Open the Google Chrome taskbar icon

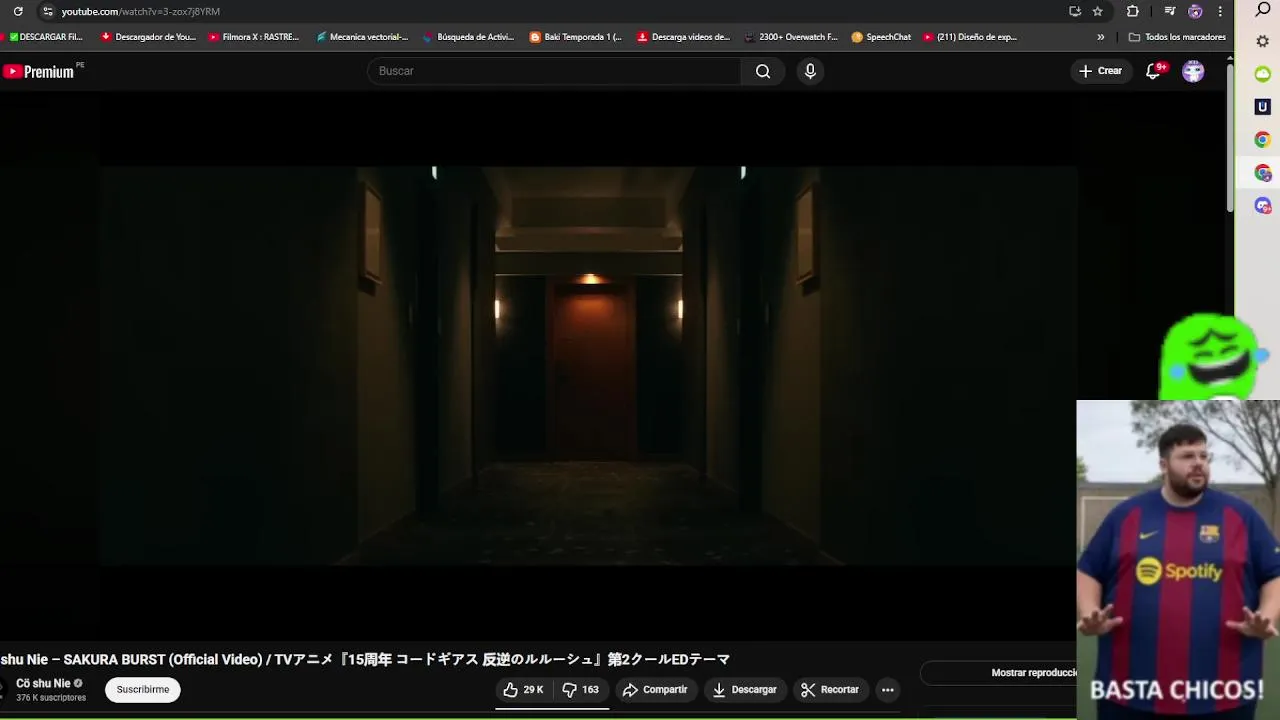(1263, 140)
